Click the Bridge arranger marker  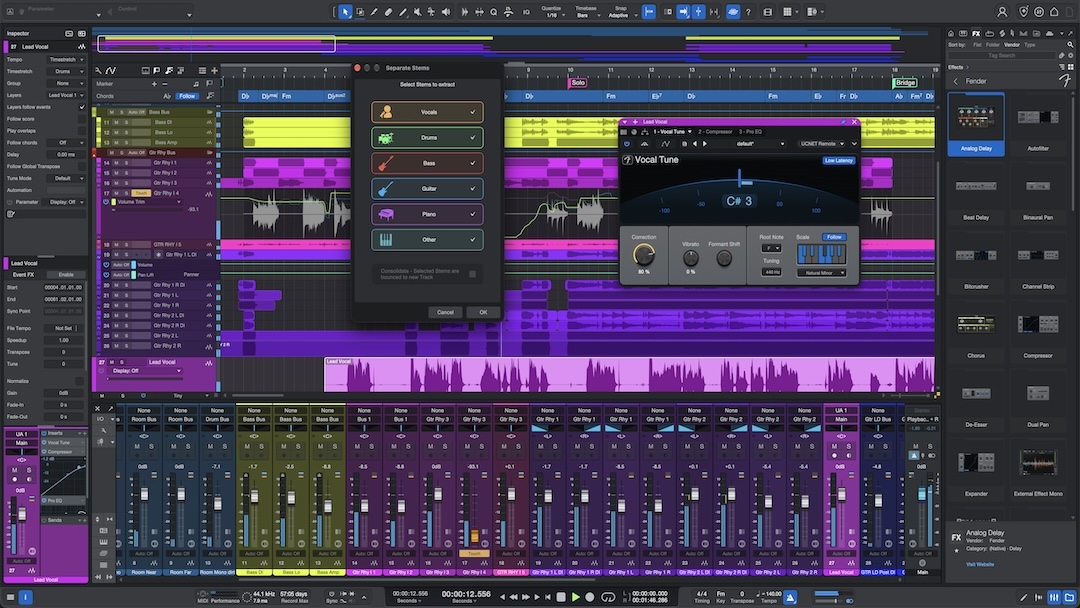tap(905, 83)
